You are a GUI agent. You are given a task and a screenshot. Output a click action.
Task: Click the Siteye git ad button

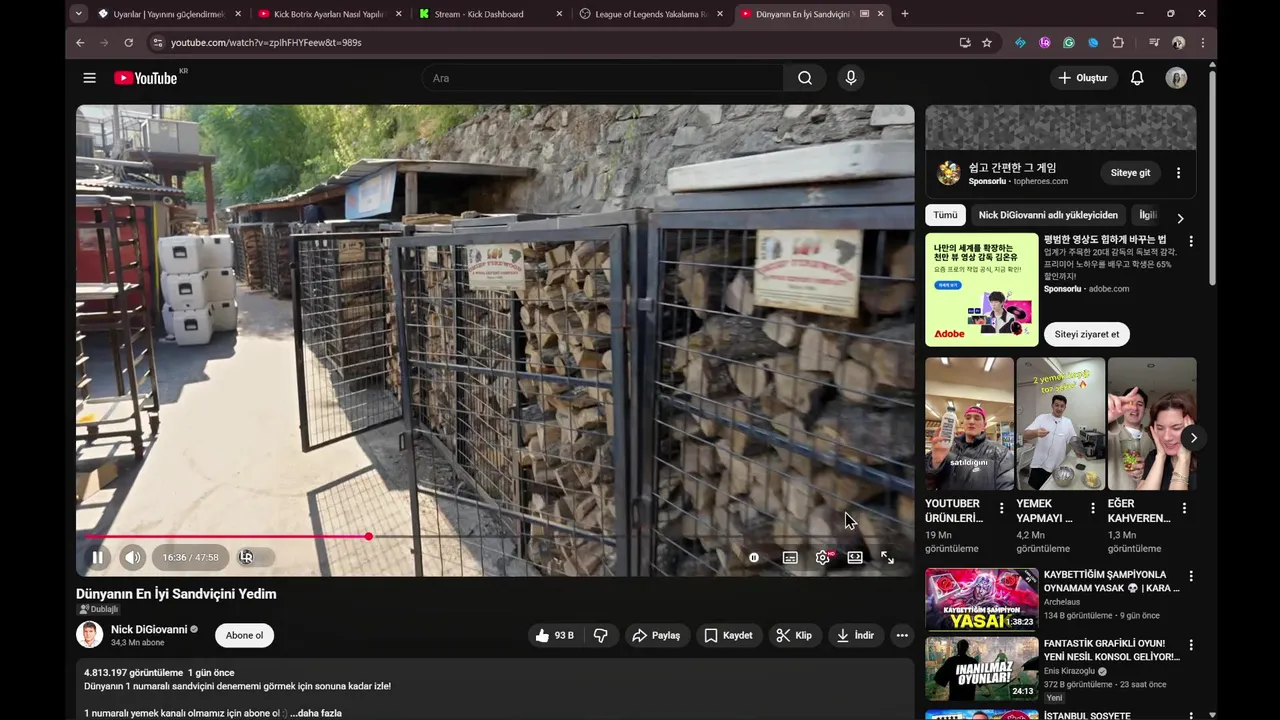click(1130, 173)
